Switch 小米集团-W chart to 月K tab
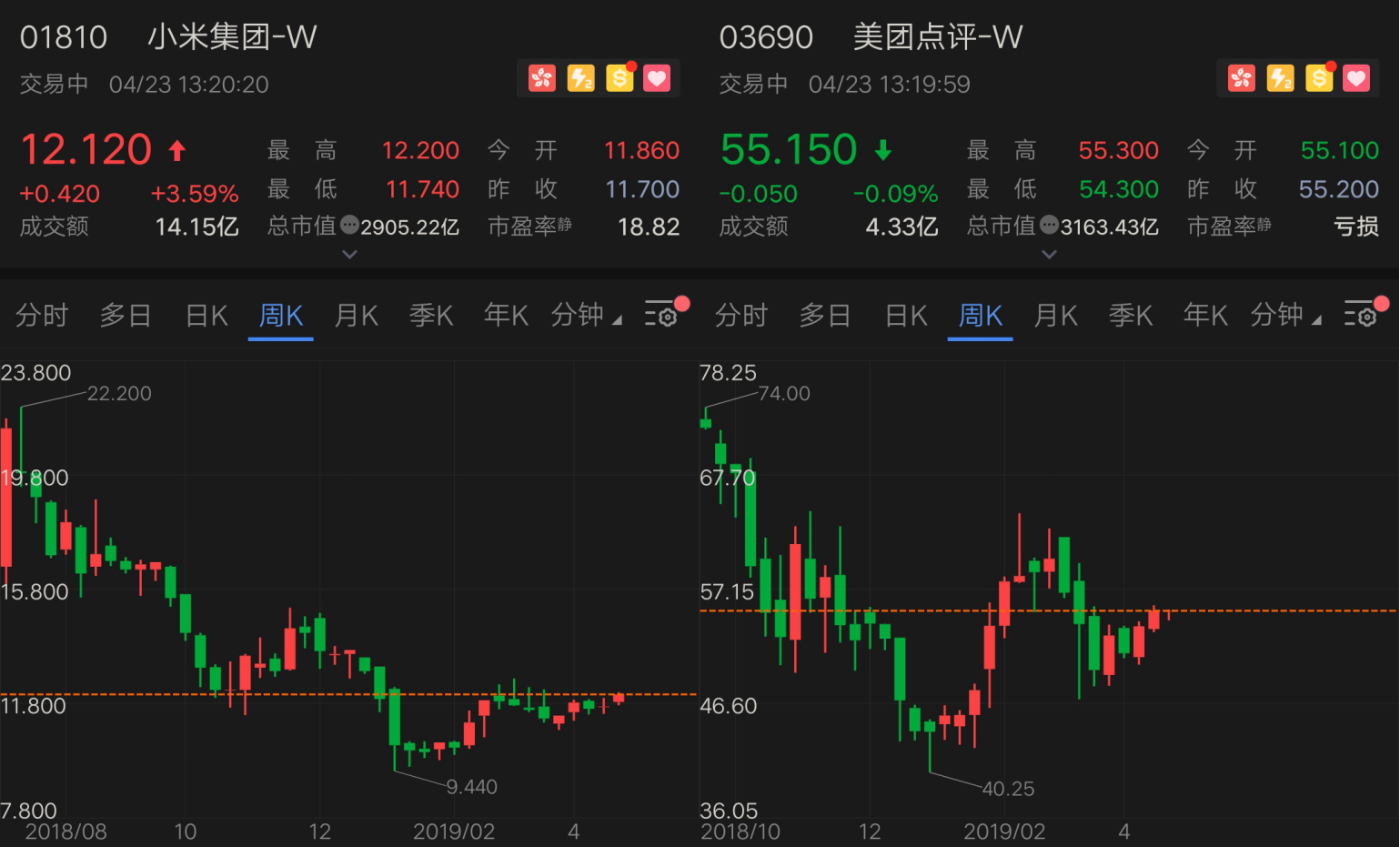This screenshot has width=1400, height=847. (x=357, y=316)
